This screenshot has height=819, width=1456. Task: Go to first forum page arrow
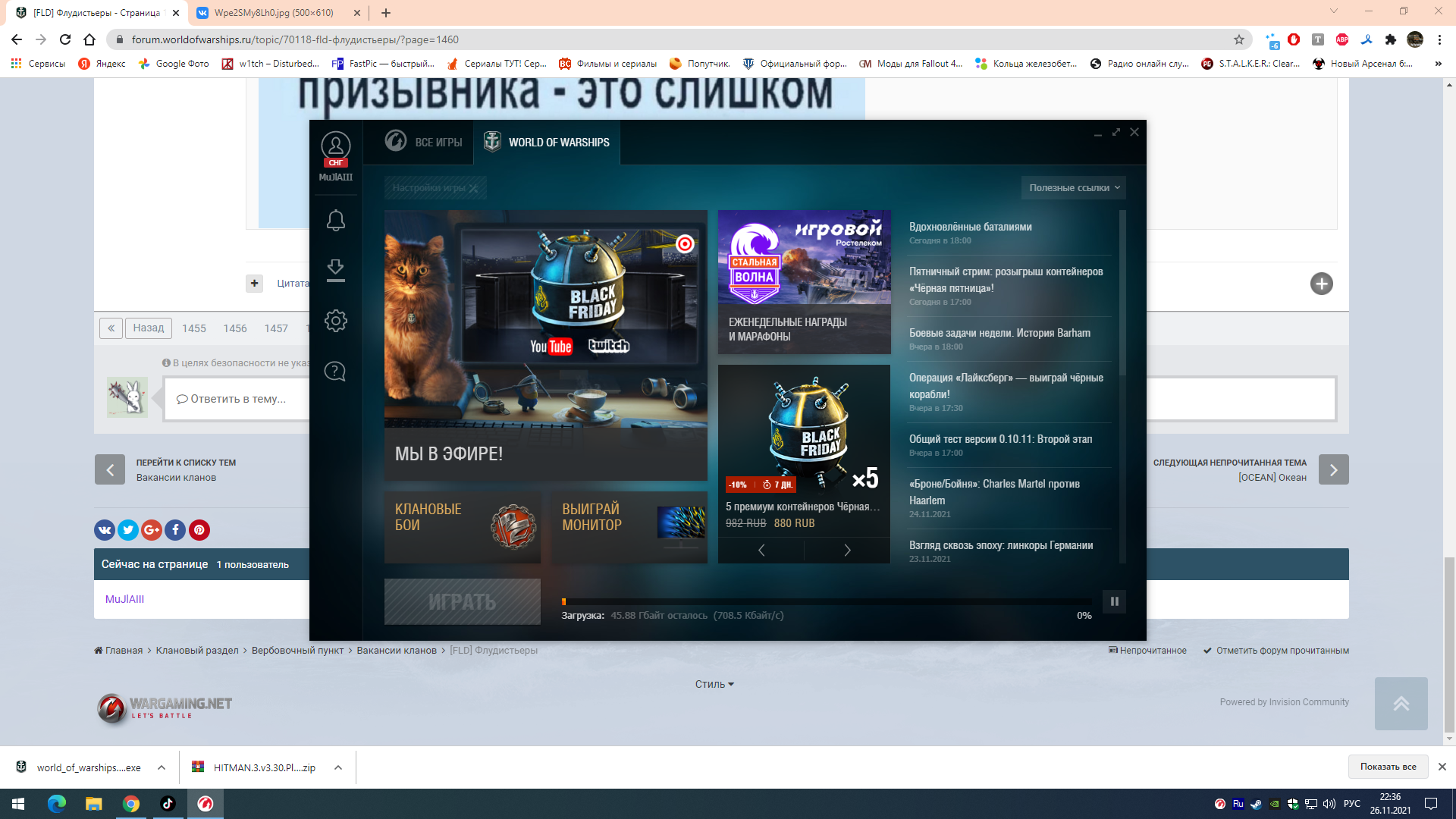111,328
